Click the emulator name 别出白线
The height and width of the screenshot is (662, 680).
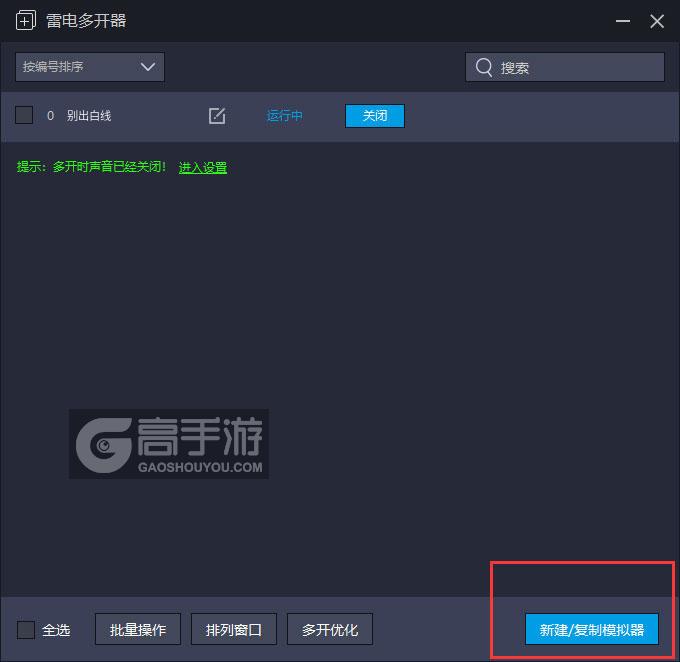(x=89, y=116)
